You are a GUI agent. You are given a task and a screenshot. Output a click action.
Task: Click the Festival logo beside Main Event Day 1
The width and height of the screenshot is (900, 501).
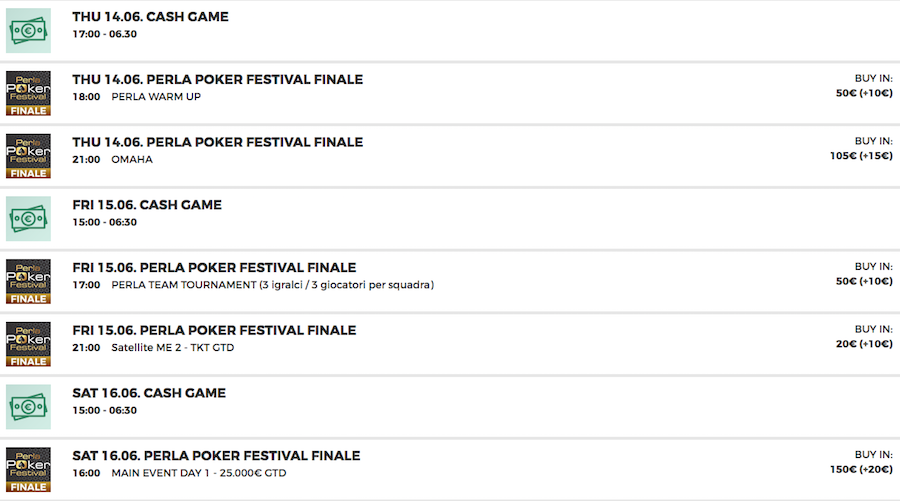click(28, 469)
